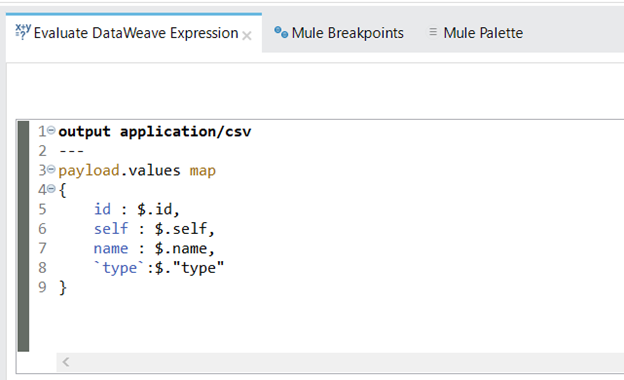Click the Mule Breakpoints blue dots icon
The height and width of the screenshot is (380, 624).
(281, 32)
